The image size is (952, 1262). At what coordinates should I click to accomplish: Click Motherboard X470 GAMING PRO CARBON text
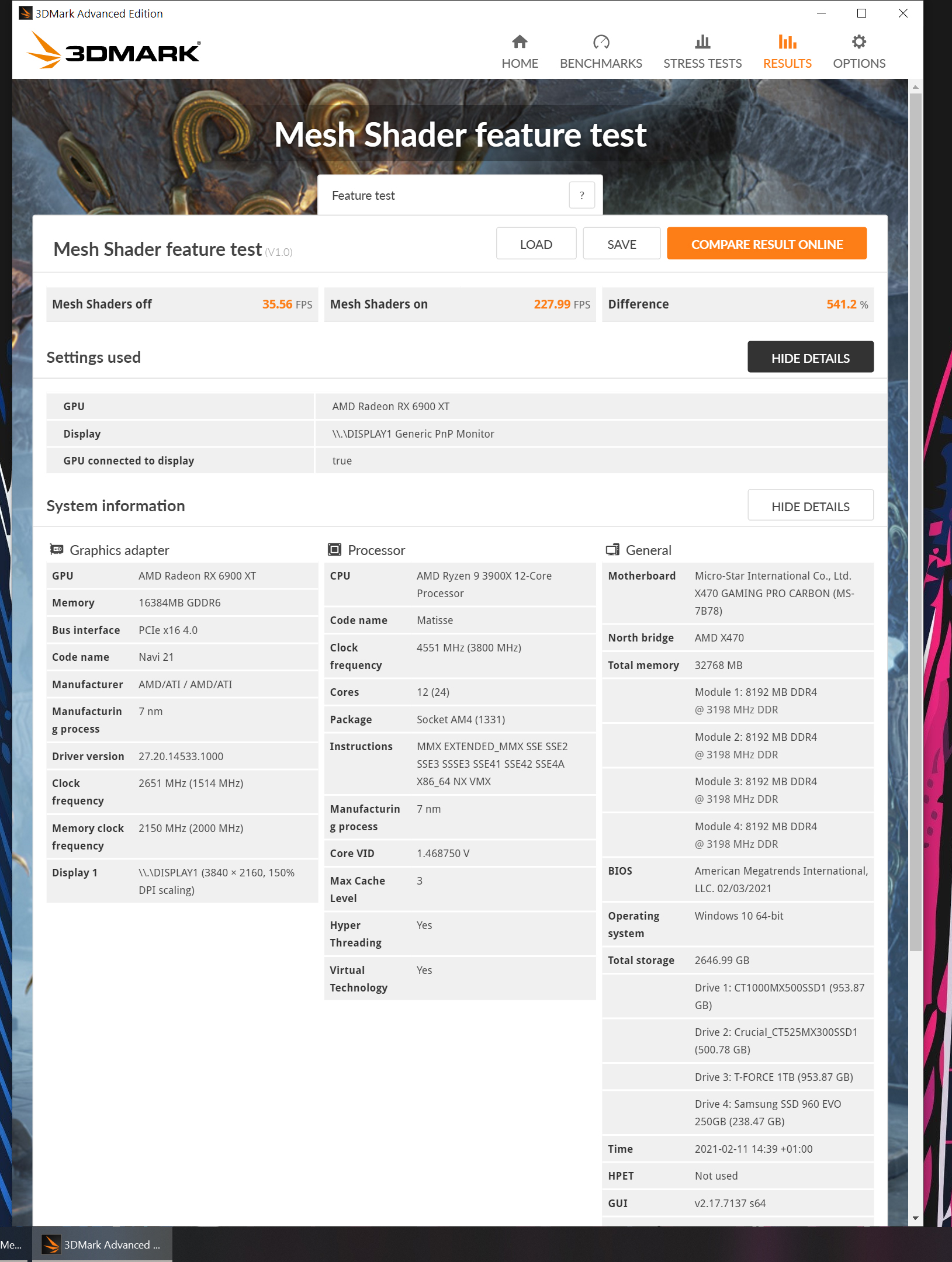774,602
